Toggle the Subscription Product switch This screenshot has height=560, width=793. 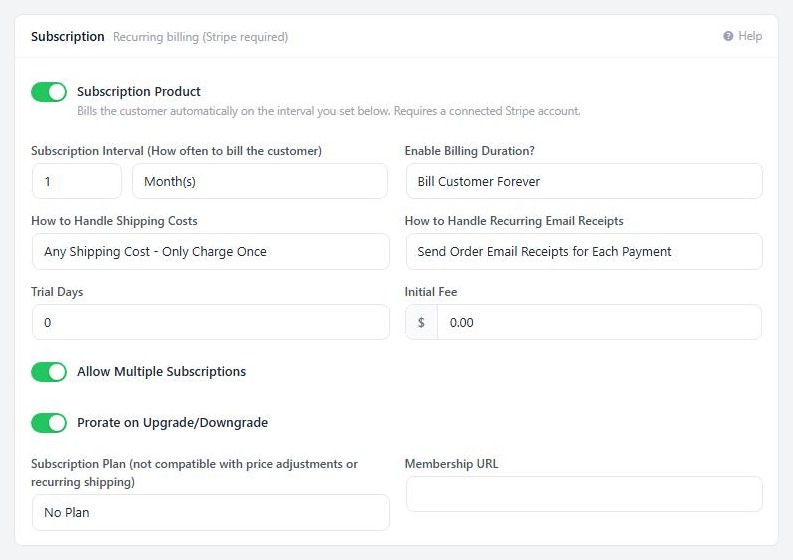click(x=49, y=92)
